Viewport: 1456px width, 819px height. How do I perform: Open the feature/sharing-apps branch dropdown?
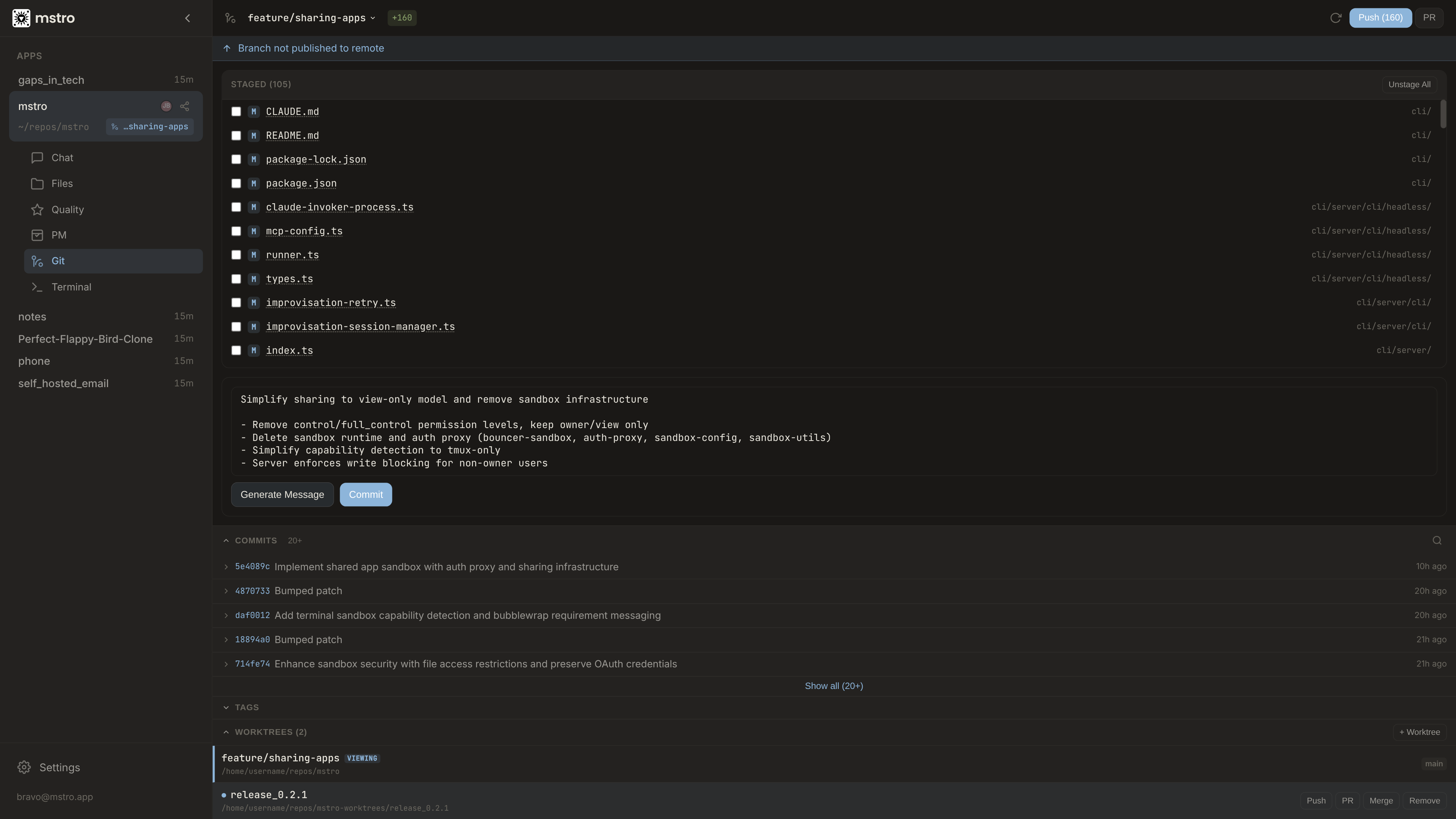pyautogui.click(x=311, y=18)
